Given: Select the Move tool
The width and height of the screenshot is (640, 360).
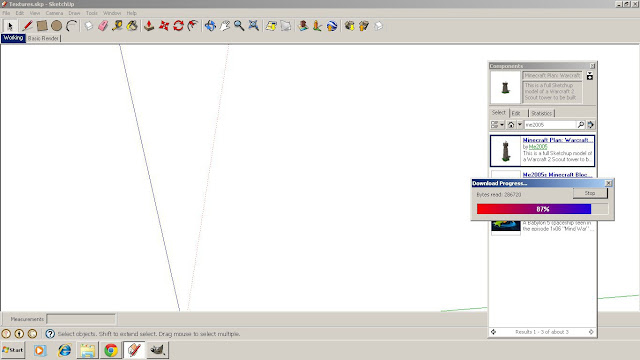Looking at the screenshot, I should [164, 26].
